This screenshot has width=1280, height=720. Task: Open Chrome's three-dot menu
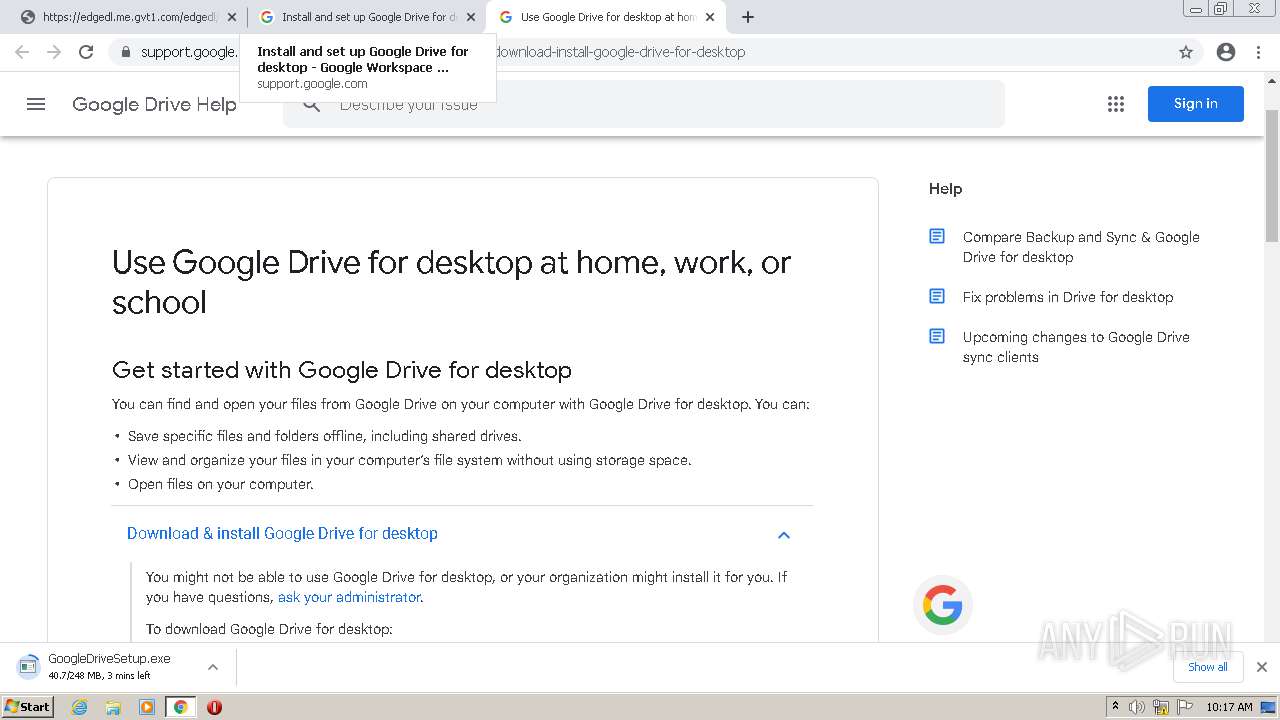point(1258,52)
